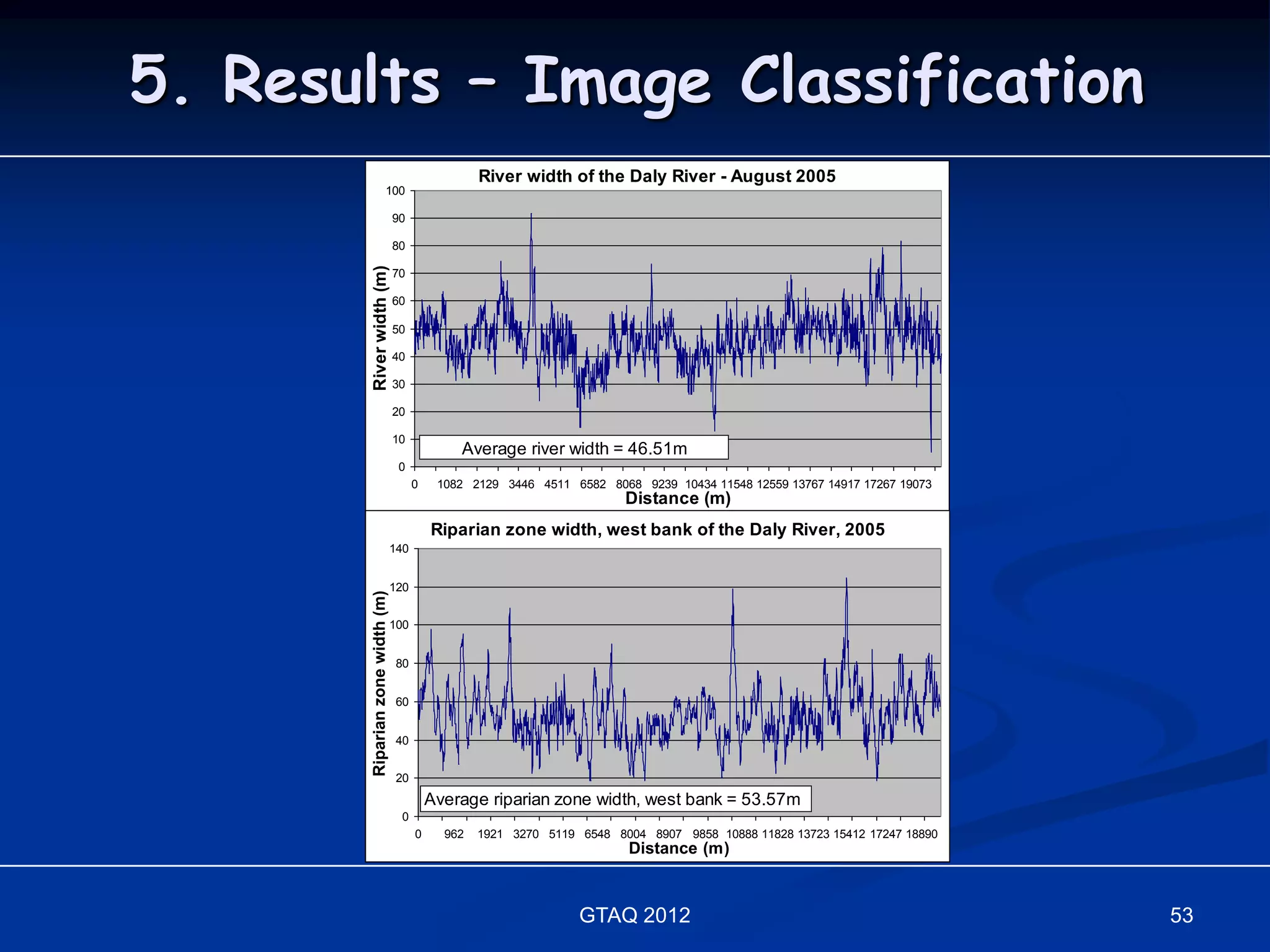The height and width of the screenshot is (952, 1270).
Task: Click the 100 value on the river width axis
Action: coord(395,191)
